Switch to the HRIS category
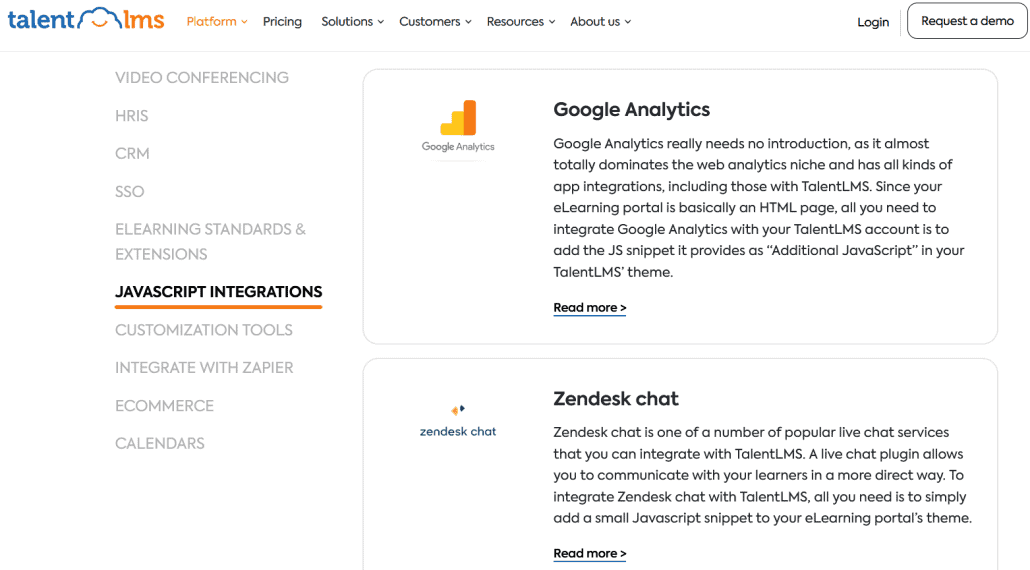1030x570 pixels. (132, 116)
